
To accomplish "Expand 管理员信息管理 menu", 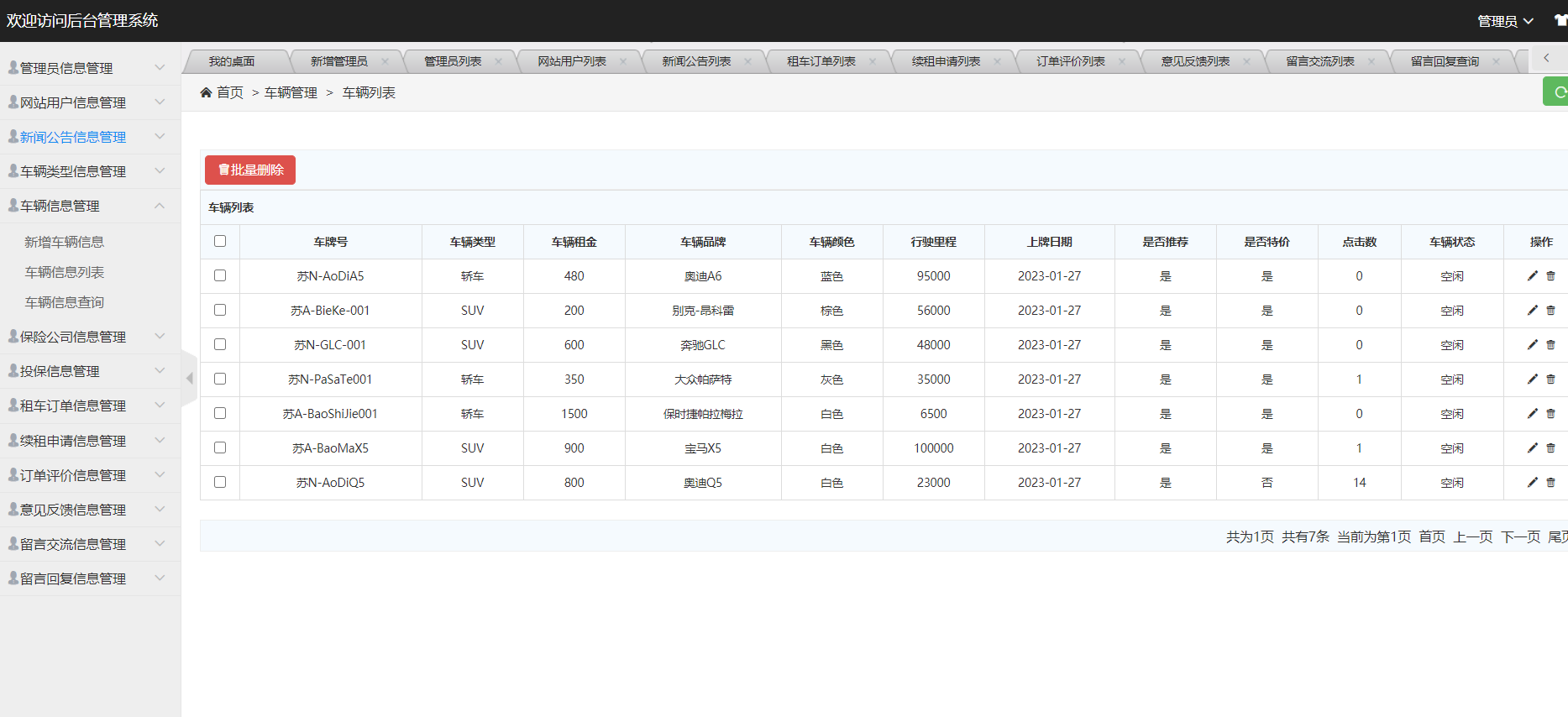I will pos(90,68).
